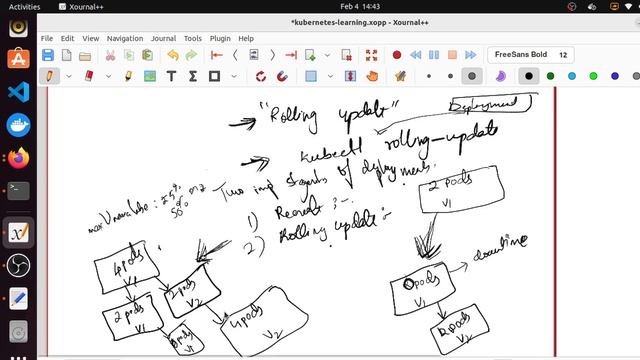
Task: Insert a new page after current
Action: (x=310, y=55)
